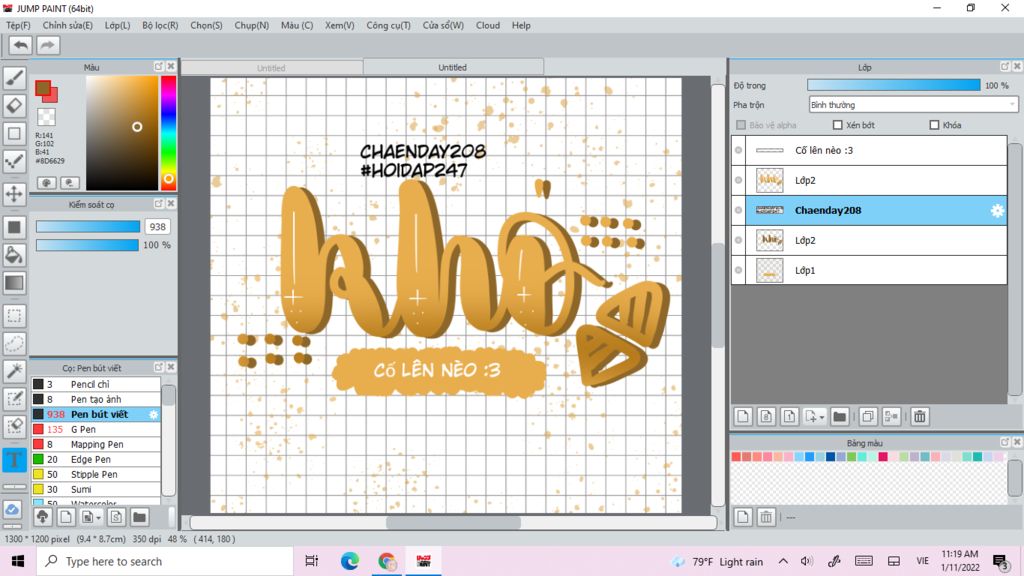The width and height of the screenshot is (1024, 576).
Task: Select the Stipple Pen brush
Action: click(96, 474)
